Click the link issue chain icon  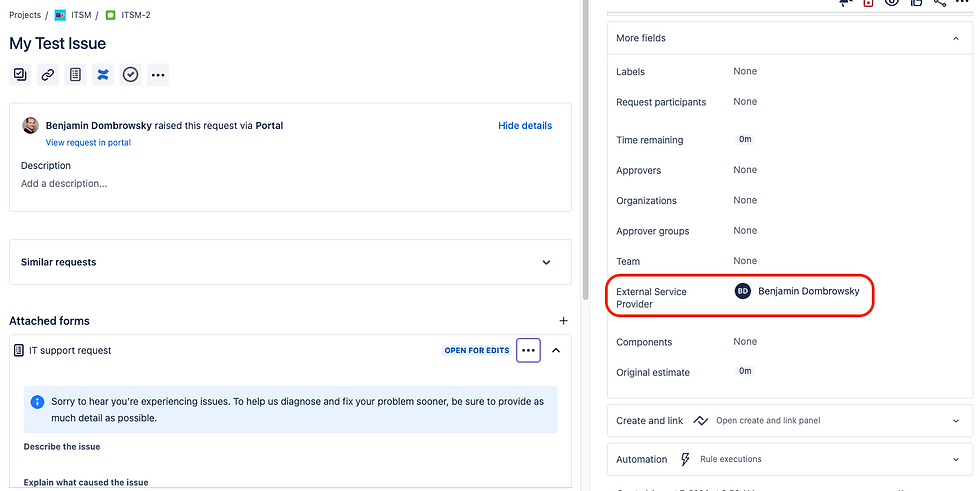[48, 75]
